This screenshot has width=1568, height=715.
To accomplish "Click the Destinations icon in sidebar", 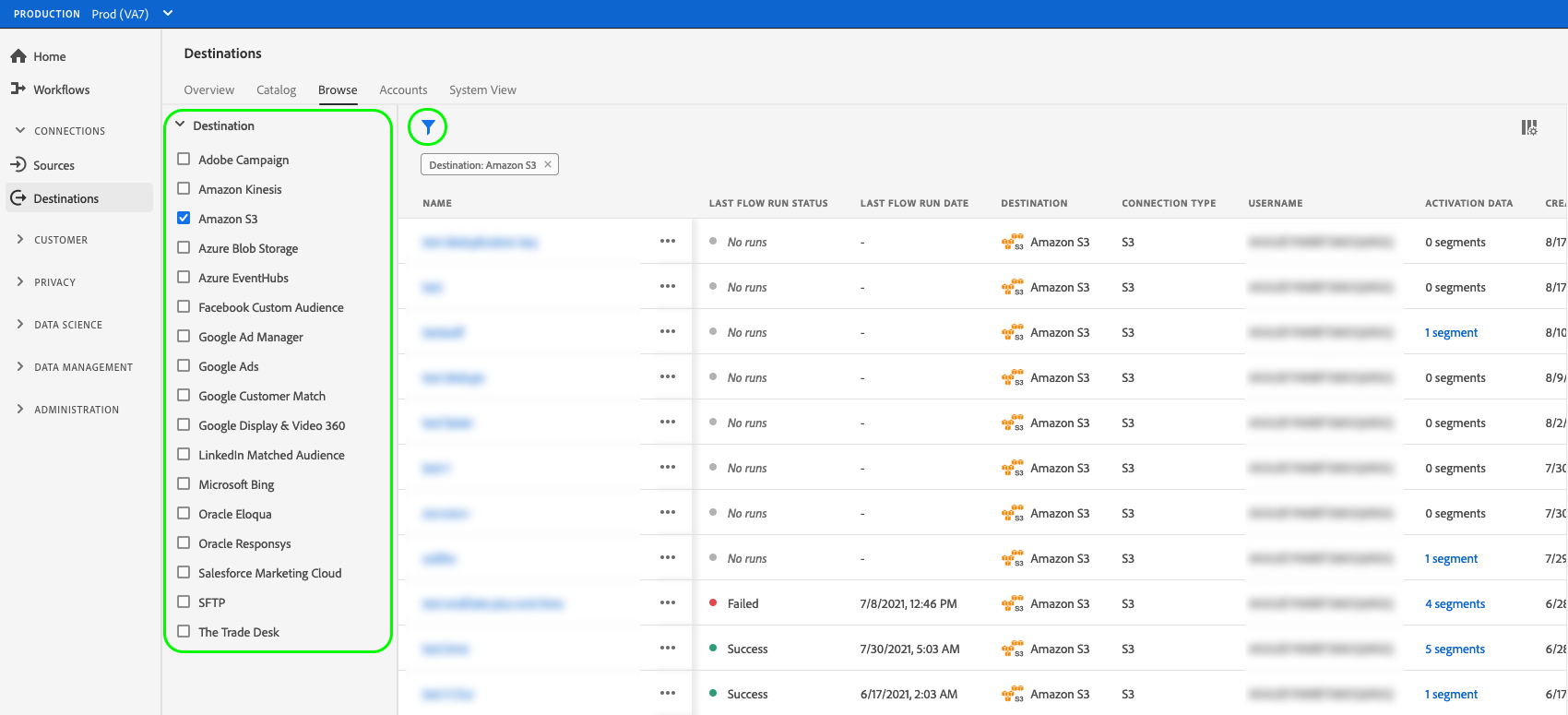I will (x=18, y=198).
